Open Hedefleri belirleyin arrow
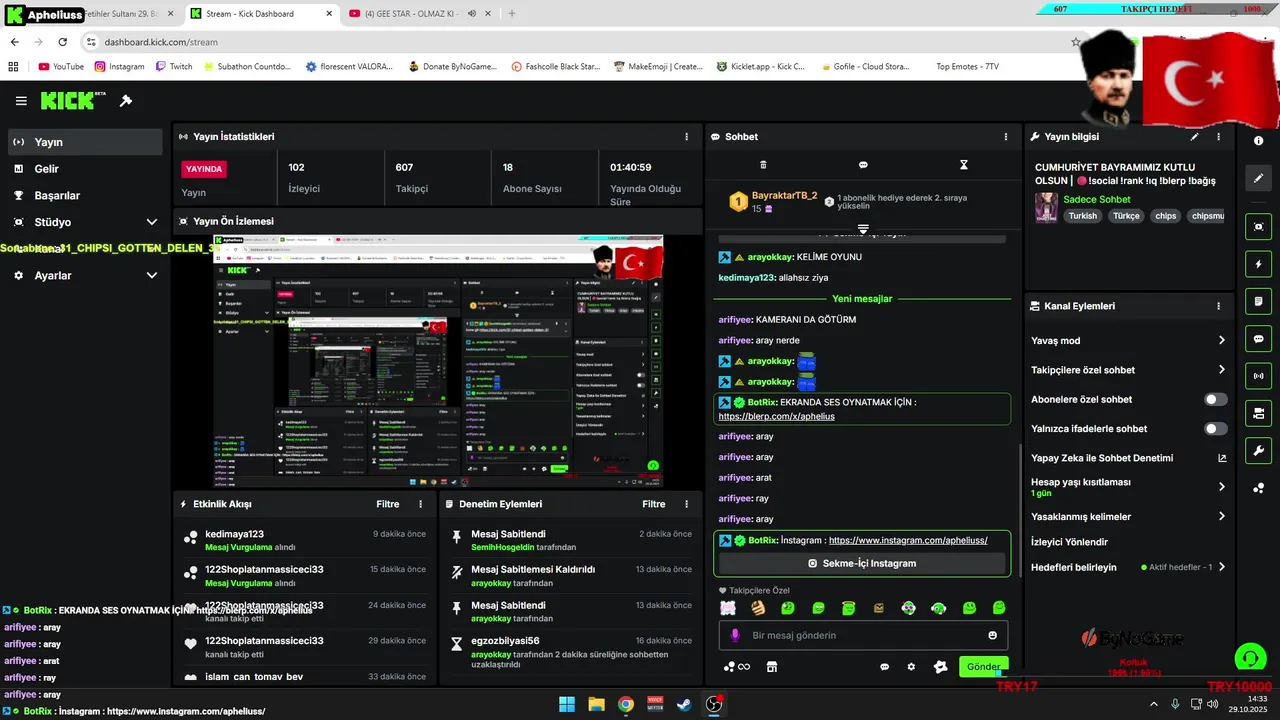1280x720 pixels. pos(1221,567)
